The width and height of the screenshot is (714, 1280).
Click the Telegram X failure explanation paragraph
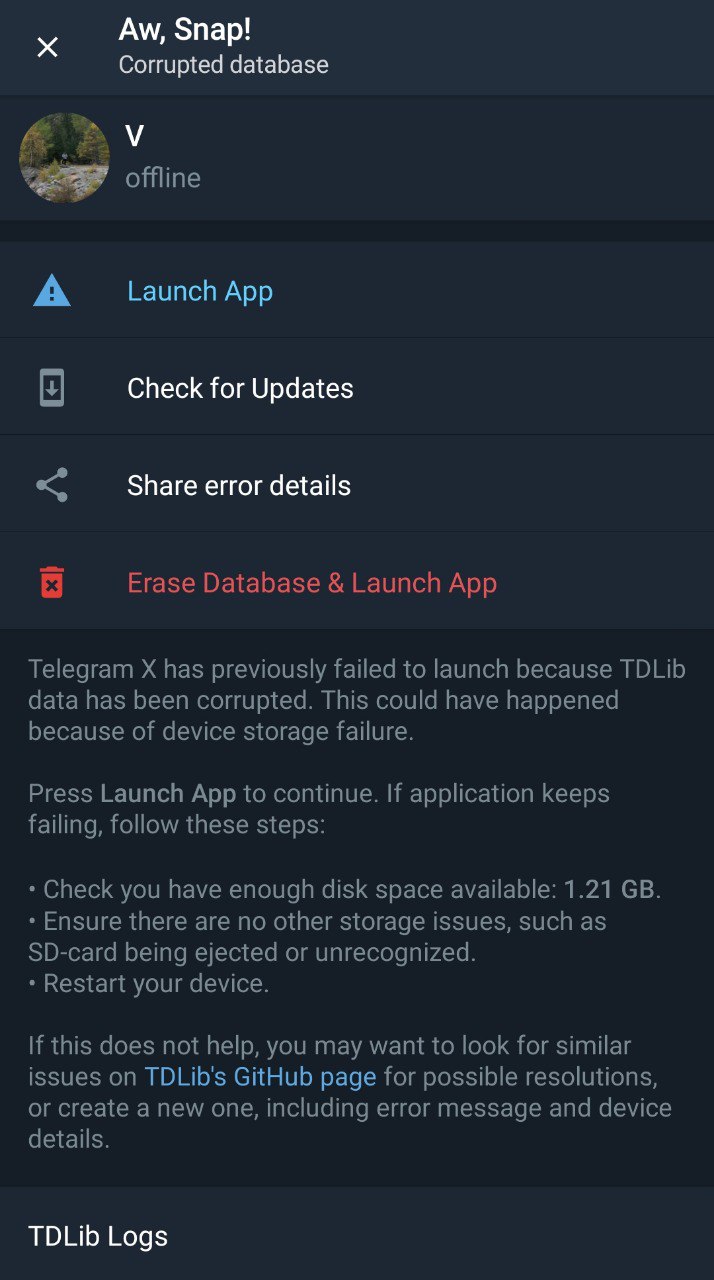[x=356, y=700]
